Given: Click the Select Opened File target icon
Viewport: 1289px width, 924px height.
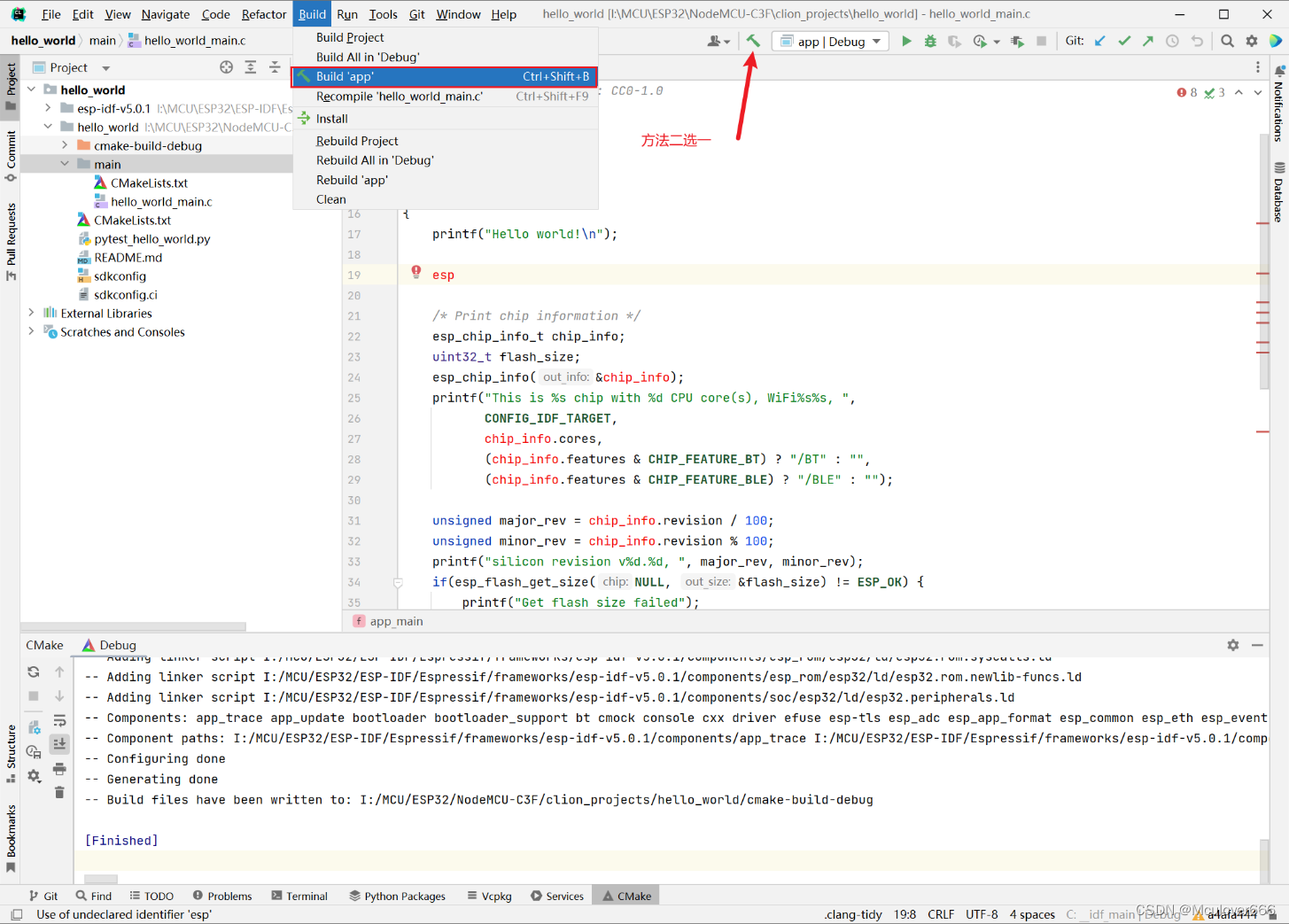Looking at the screenshot, I should tap(227, 67).
